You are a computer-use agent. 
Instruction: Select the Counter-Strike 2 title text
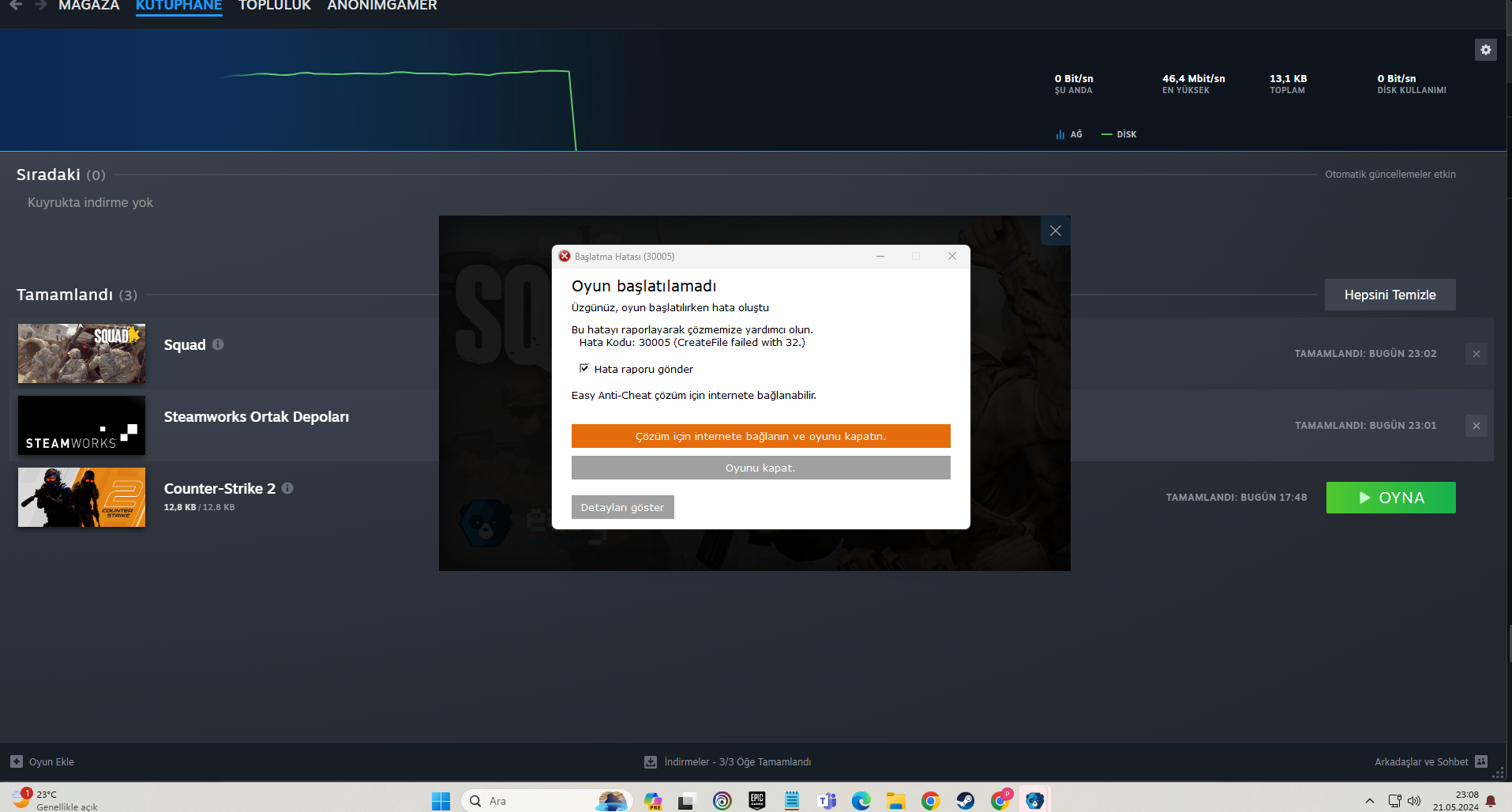click(219, 489)
